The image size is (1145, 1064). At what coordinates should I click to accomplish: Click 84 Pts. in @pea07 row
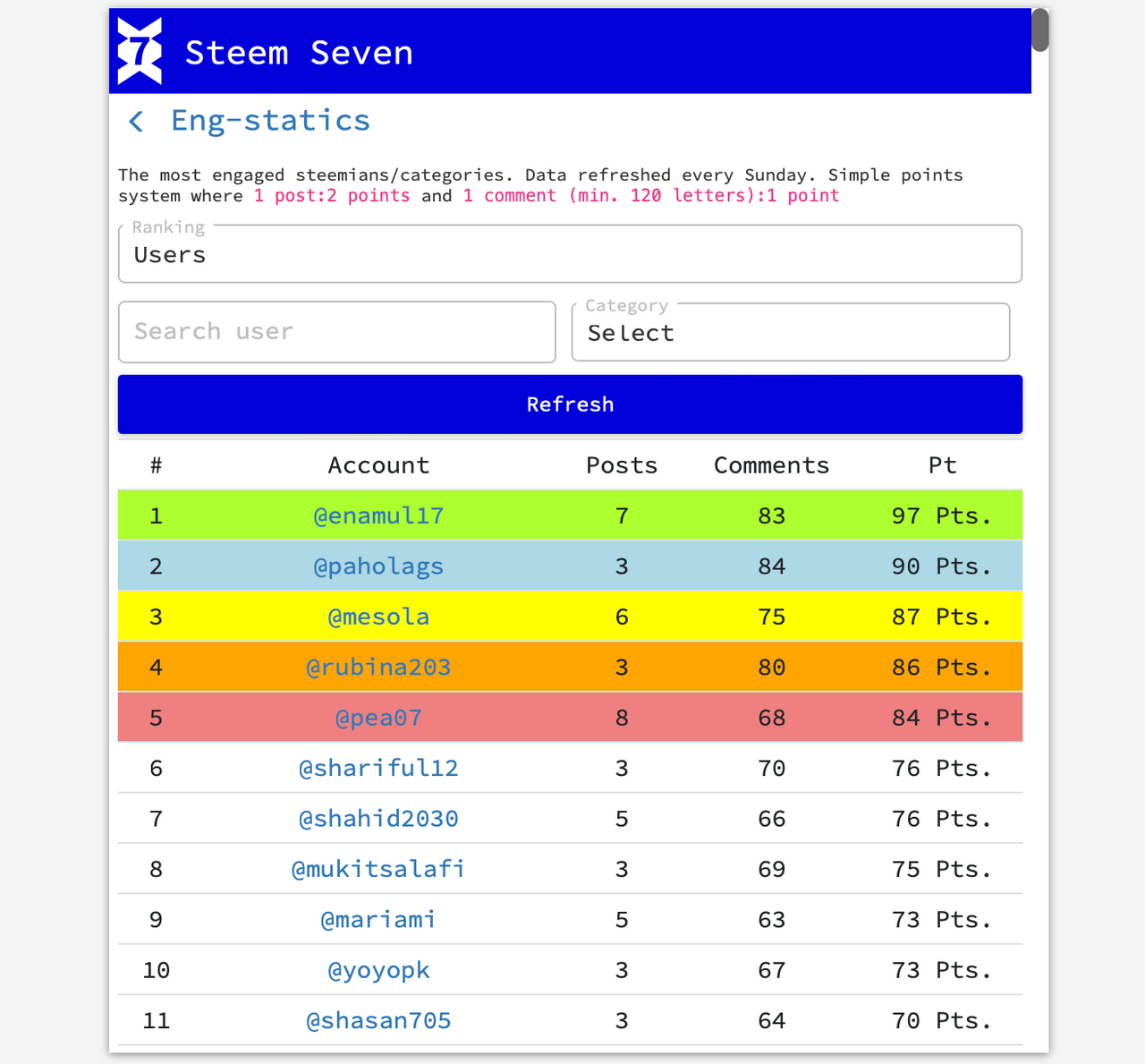pos(942,718)
